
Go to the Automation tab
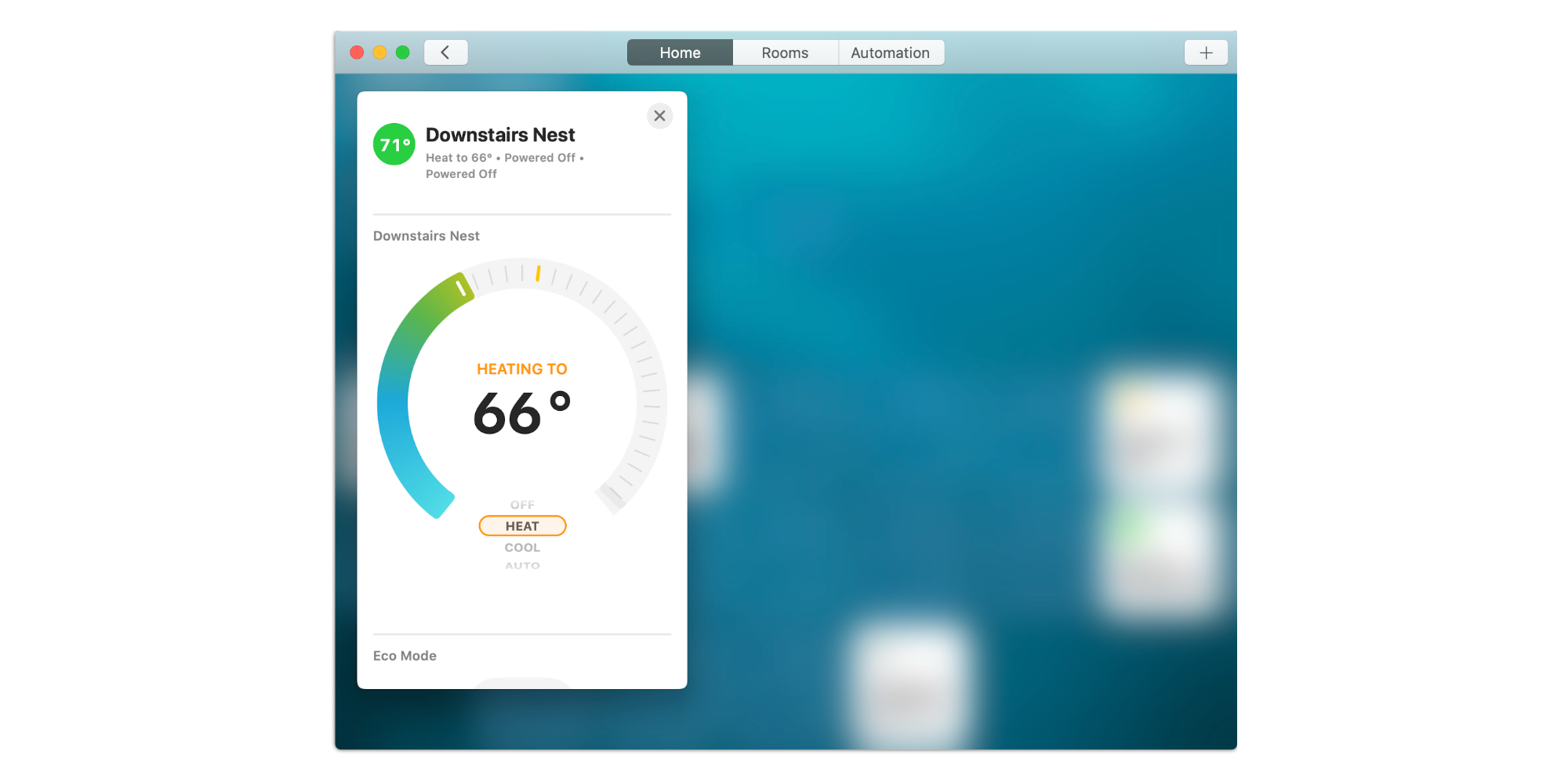point(890,53)
